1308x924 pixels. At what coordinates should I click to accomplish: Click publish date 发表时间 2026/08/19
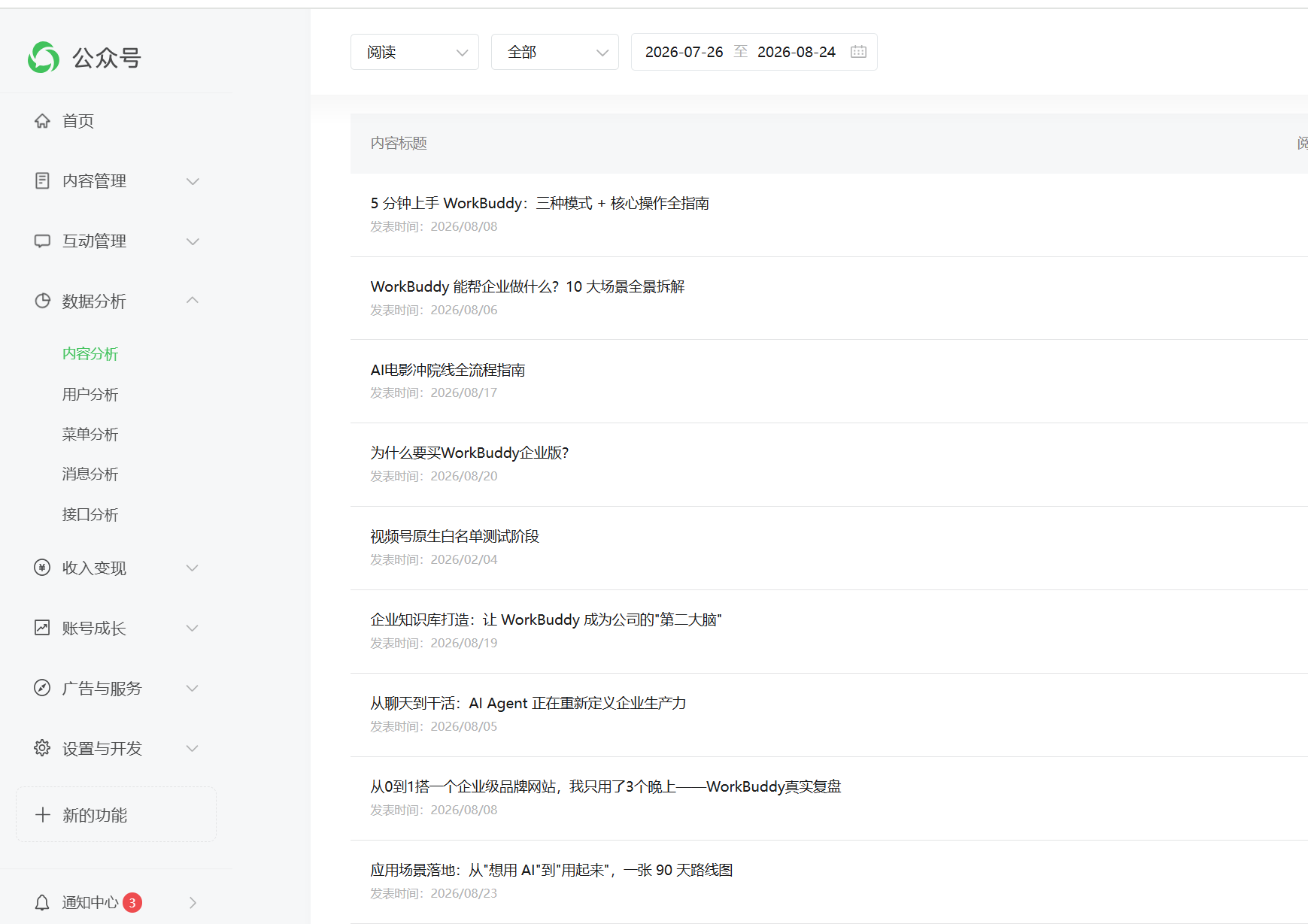pos(434,643)
